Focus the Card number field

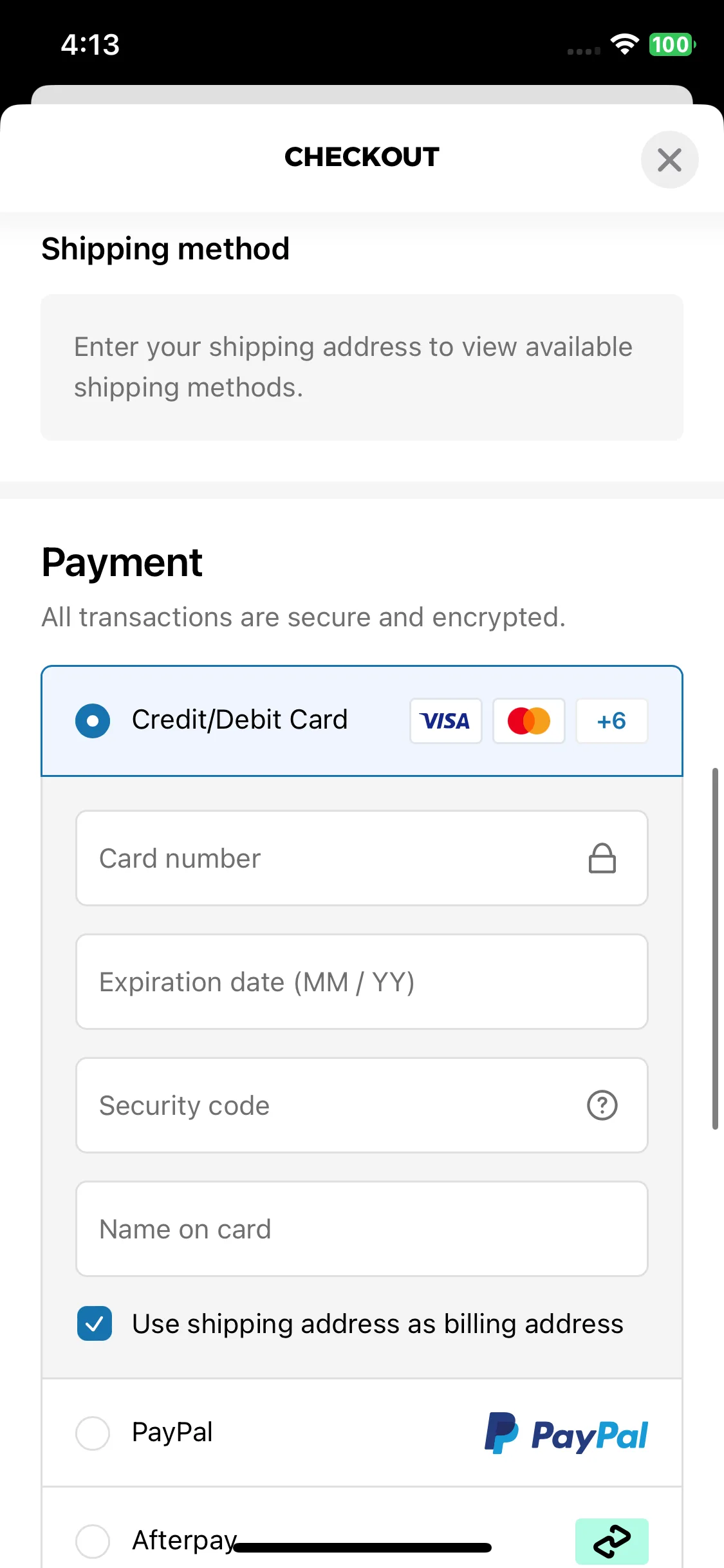pos(362,858)
